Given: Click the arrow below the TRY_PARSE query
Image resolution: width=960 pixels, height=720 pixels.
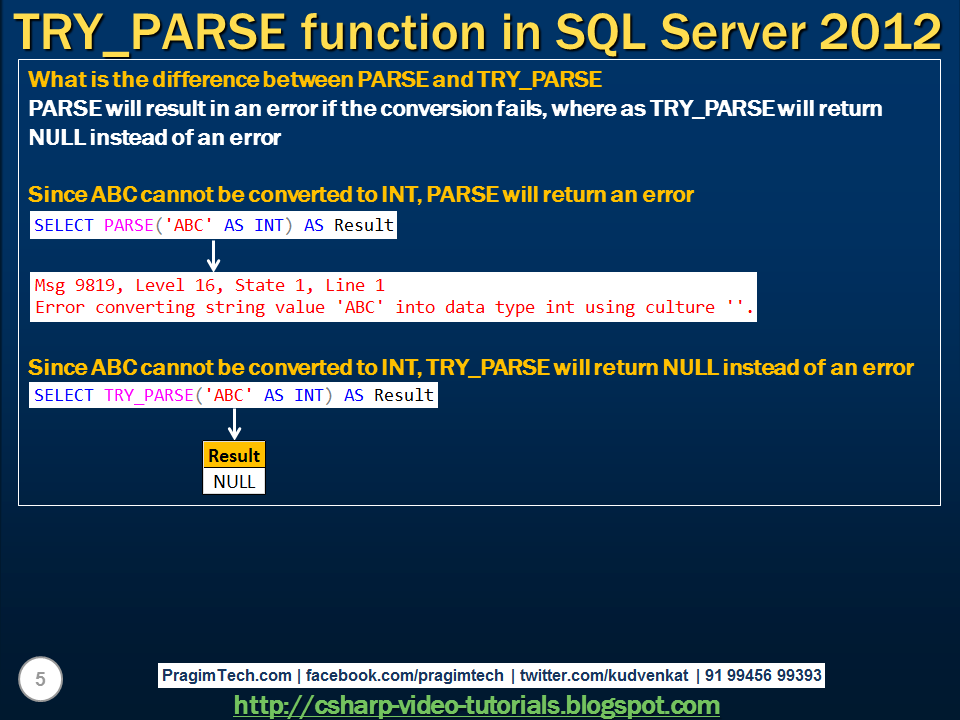Looking at the screenshot, I should (234, 425).
